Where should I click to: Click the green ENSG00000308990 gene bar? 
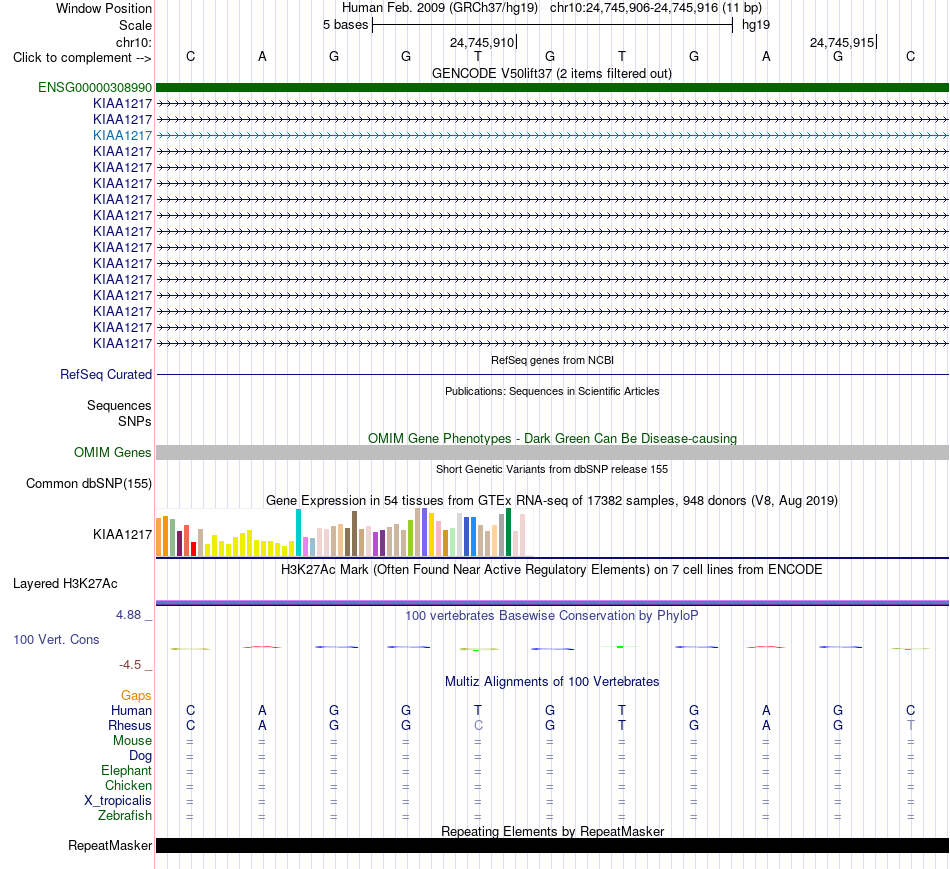coord(552,87)
